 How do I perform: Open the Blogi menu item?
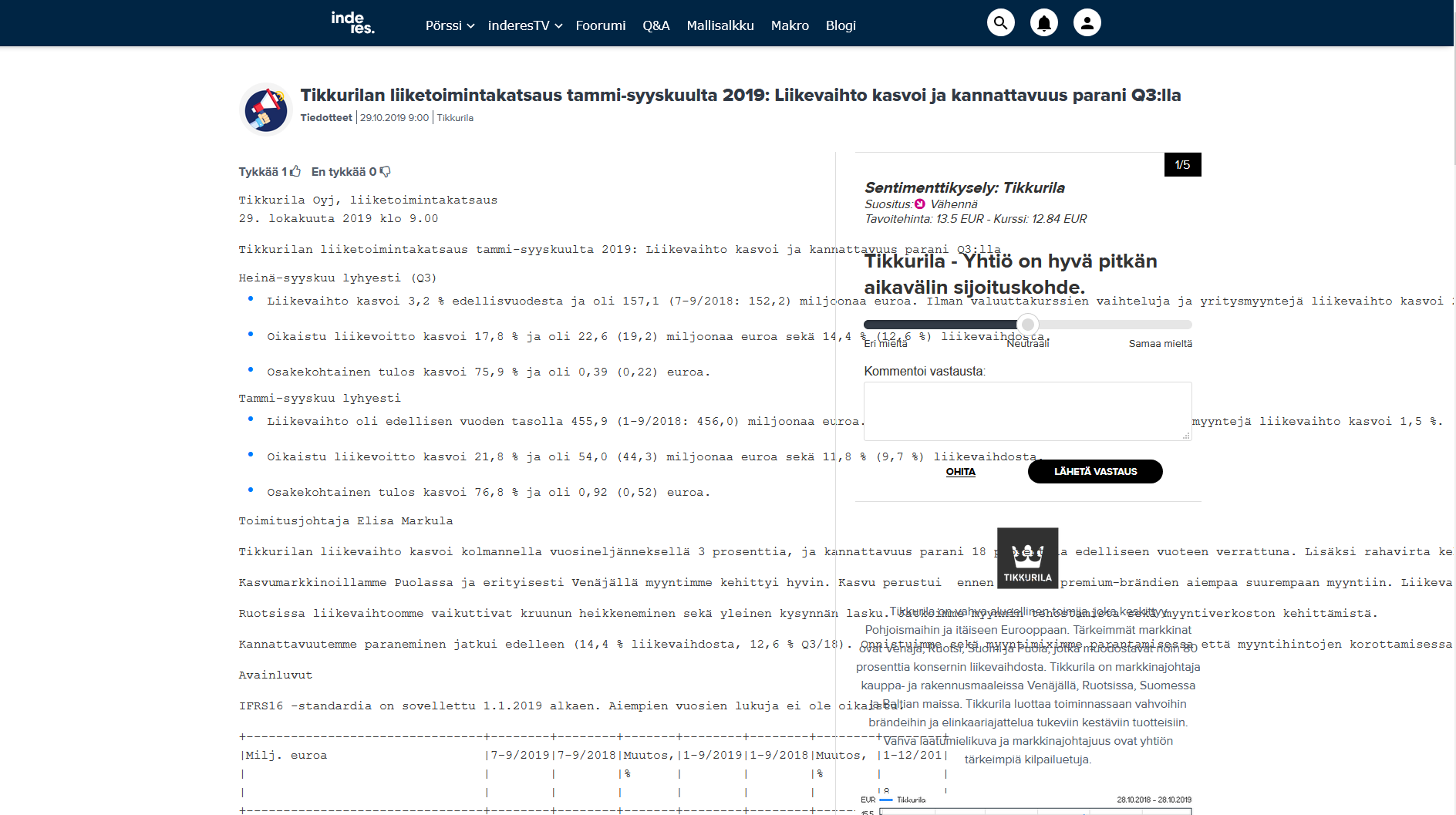[841, 25]
